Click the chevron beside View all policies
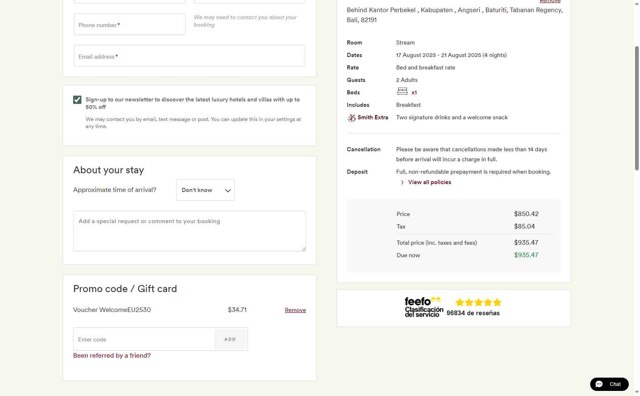Screen dimensions: 640x396 tap(402, 182)
